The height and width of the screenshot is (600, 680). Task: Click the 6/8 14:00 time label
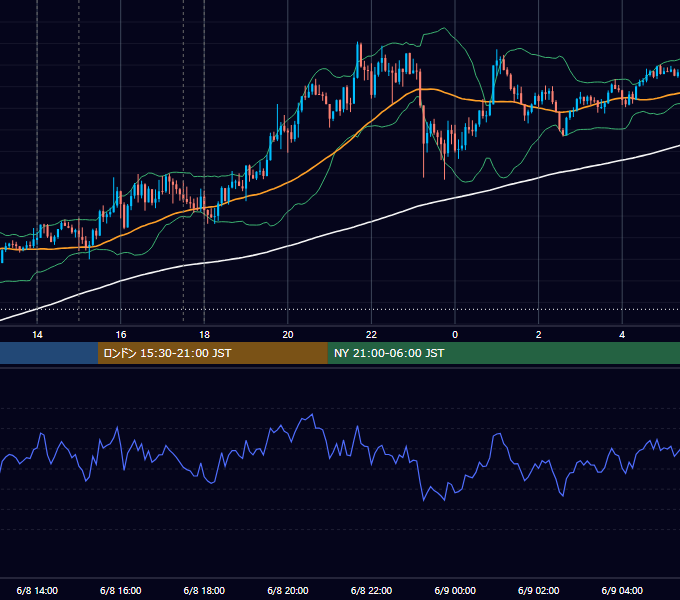(37, 590)
